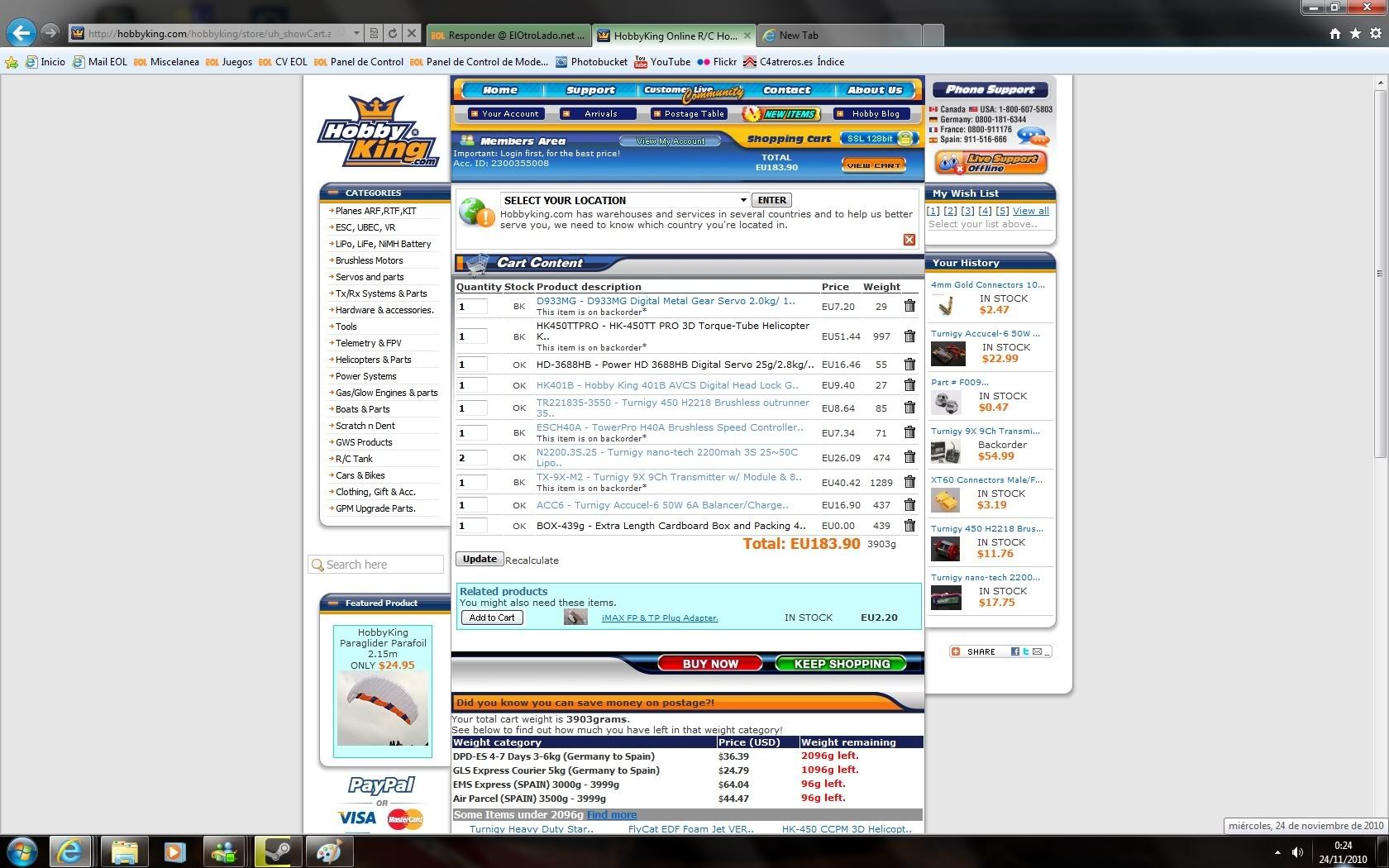This screenshot has height=868, width=1389.
Task: Add the iMAX plug adapter to cart
Action: pos(492,618)
